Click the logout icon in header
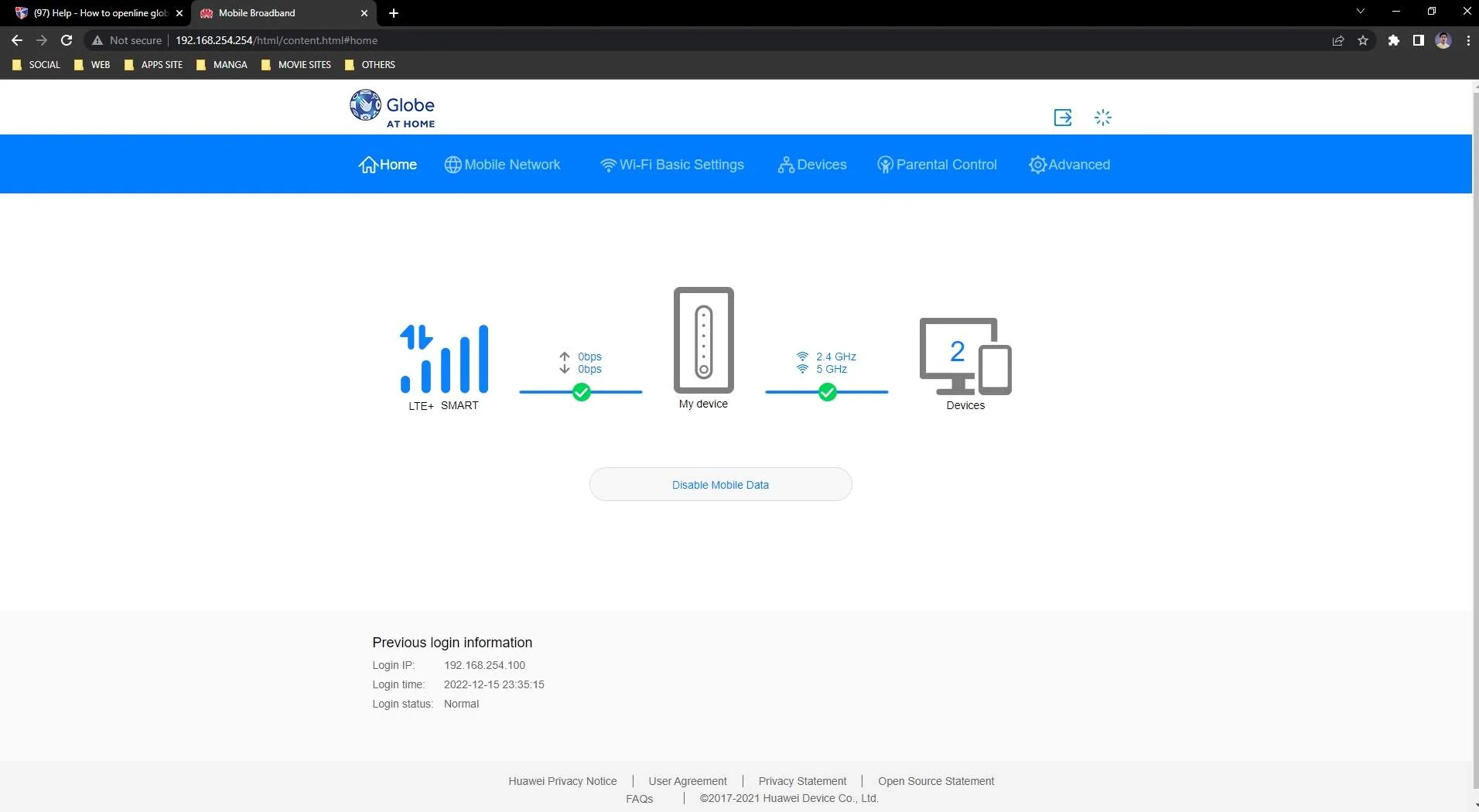1479x812 pixels. point(1063,118)
